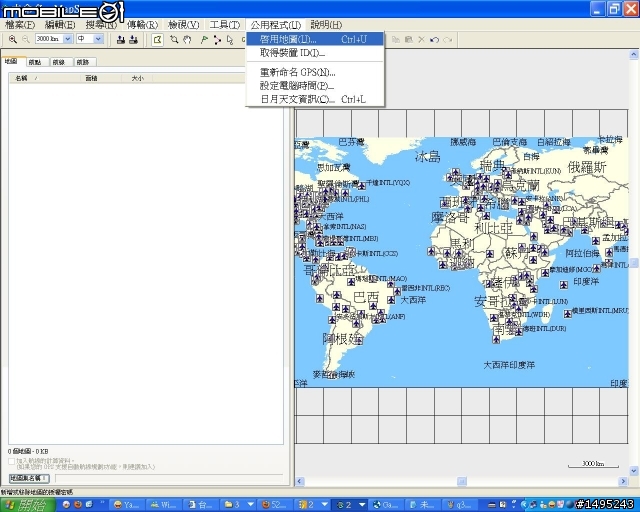Open the 3000 km zoom scale dropdown
Screen dimensions: 640x512
68,39
